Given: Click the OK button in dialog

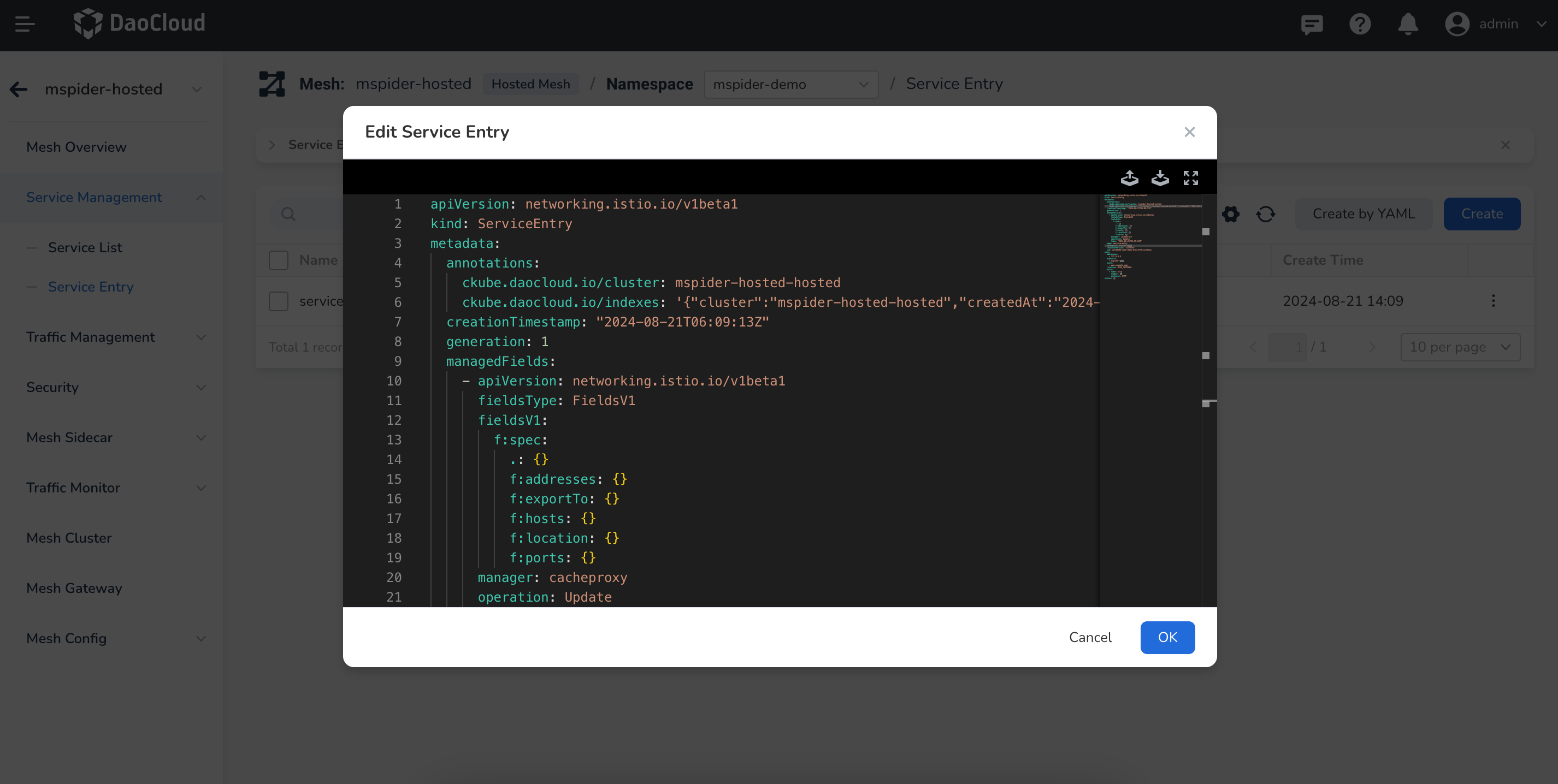Looking at the screenshot, I should point(1167,637).
